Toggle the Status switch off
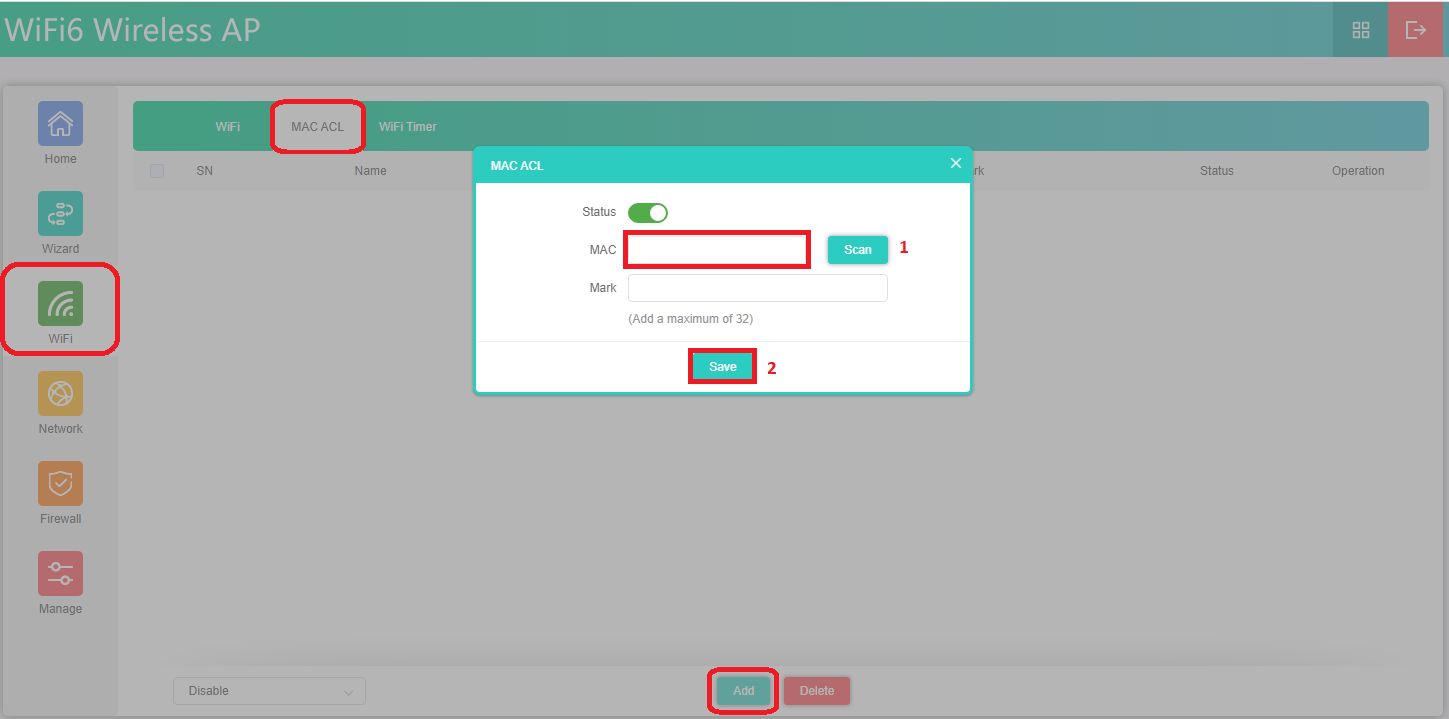Image resolution: width=1449 pixels, height=719 pixels. pyautogui.click(x=647, y=212)
